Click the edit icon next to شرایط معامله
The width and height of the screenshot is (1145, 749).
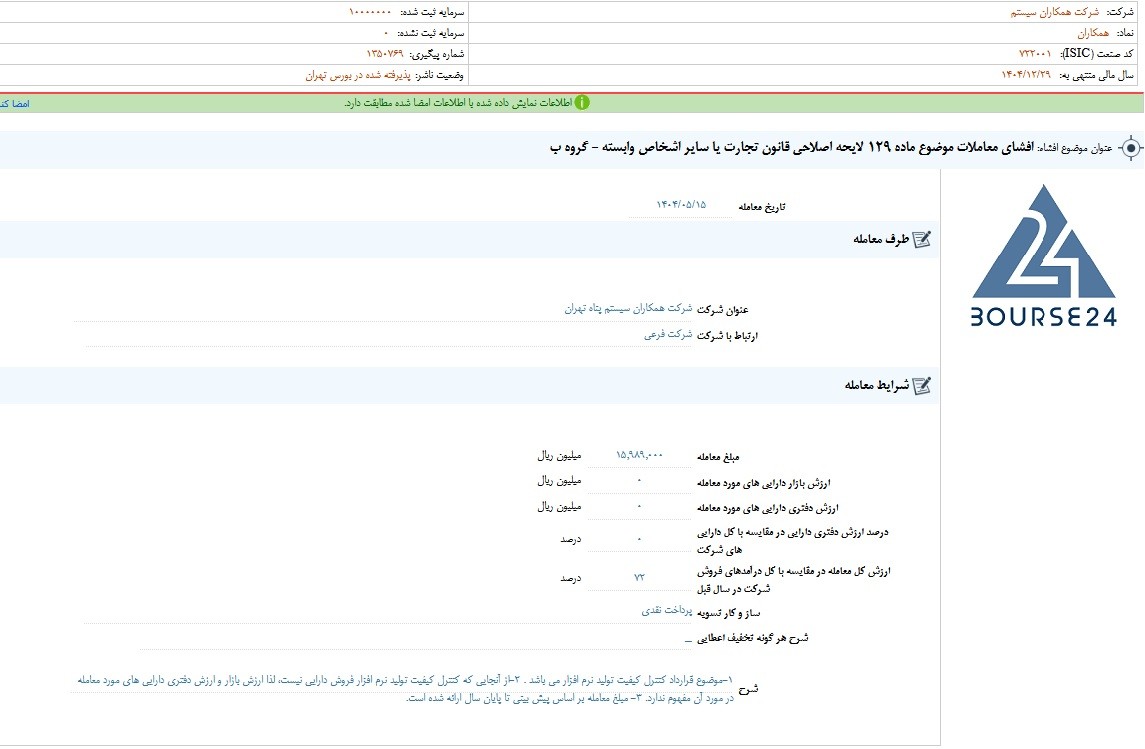pos(922,385)
